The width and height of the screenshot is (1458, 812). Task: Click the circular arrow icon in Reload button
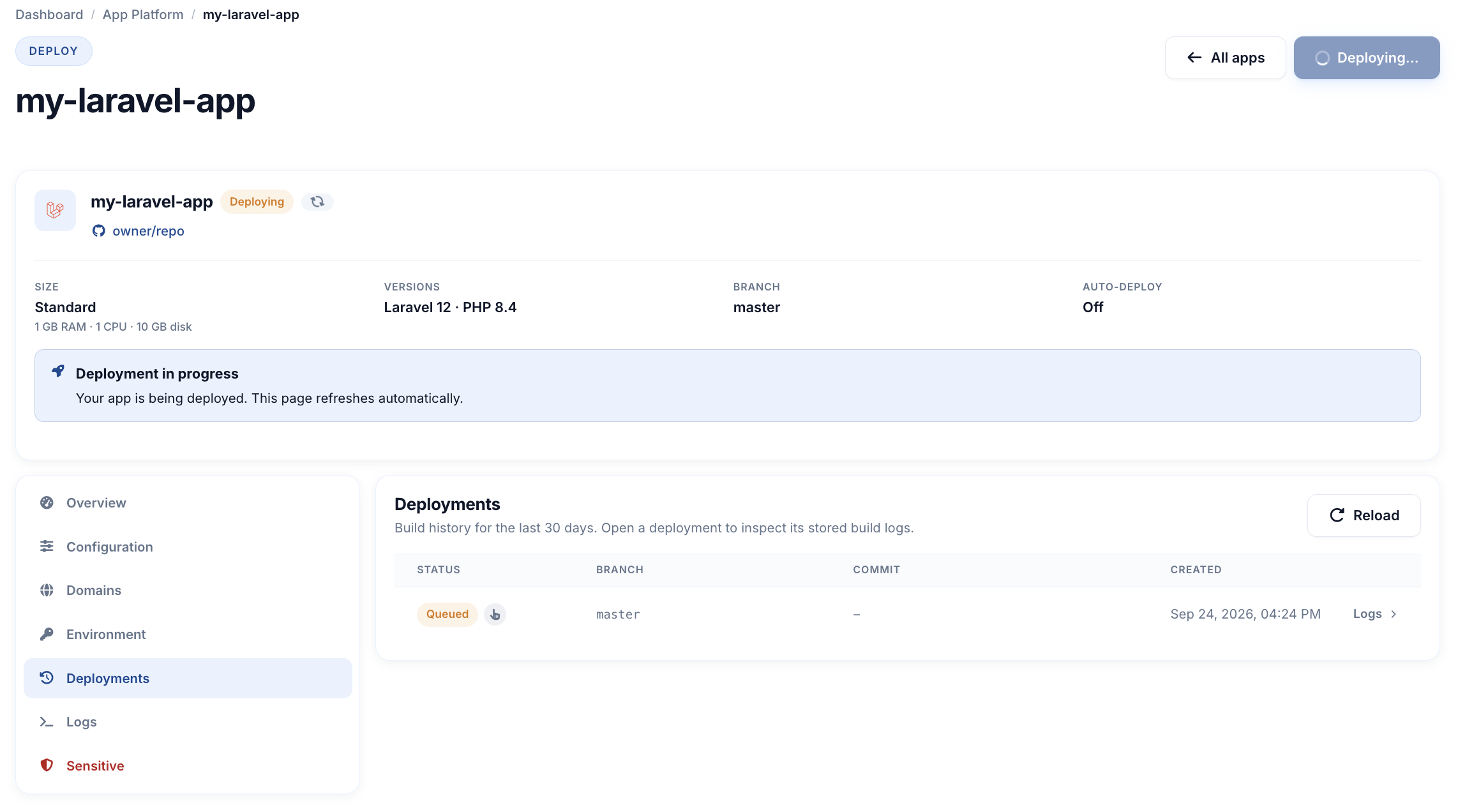(1337, 515)
